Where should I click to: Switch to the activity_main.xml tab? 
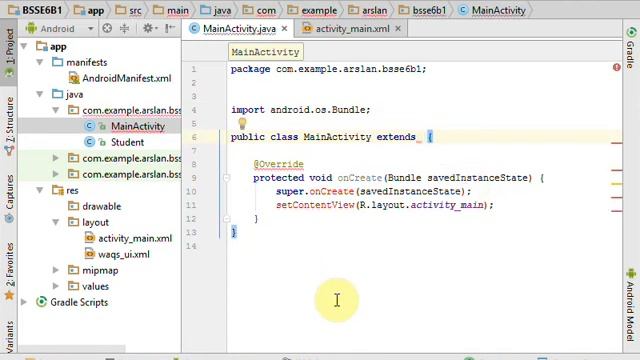[352, 29]
